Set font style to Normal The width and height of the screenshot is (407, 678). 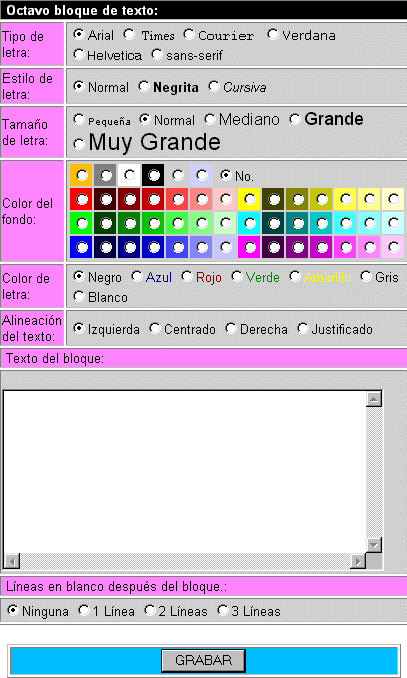tap(79, 86)
